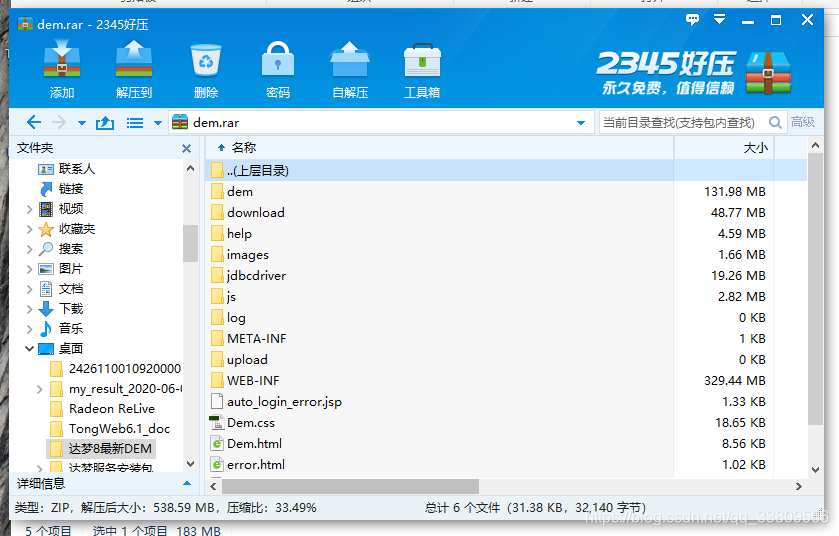Screen dimensions: 839x536
Task: Select the META-INF folder row
Action: [x=506, y=339]
